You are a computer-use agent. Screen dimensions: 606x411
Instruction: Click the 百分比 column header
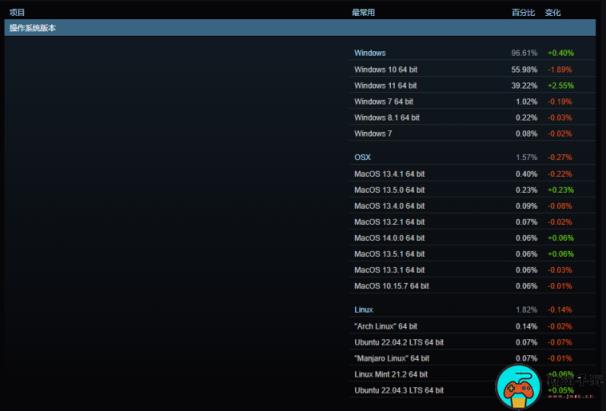click(523, 12)
